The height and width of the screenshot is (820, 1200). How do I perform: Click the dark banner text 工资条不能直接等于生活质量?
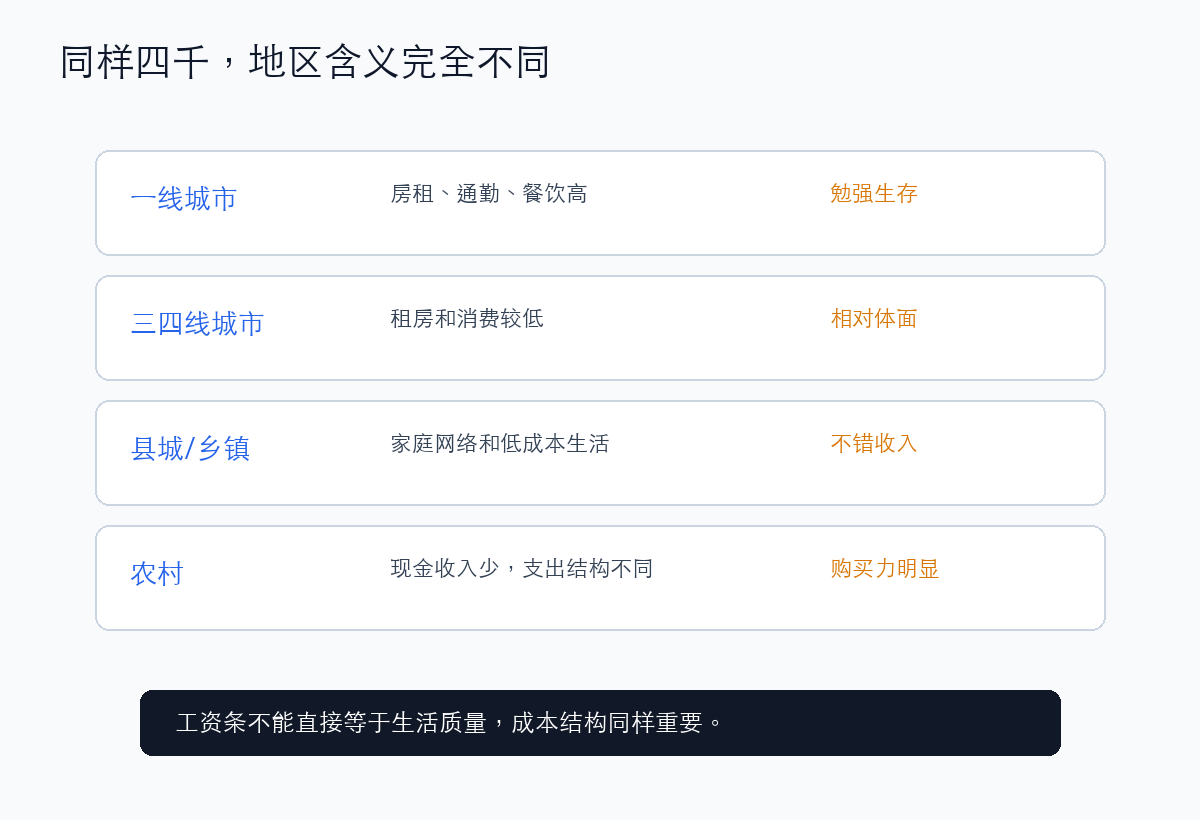331,723
